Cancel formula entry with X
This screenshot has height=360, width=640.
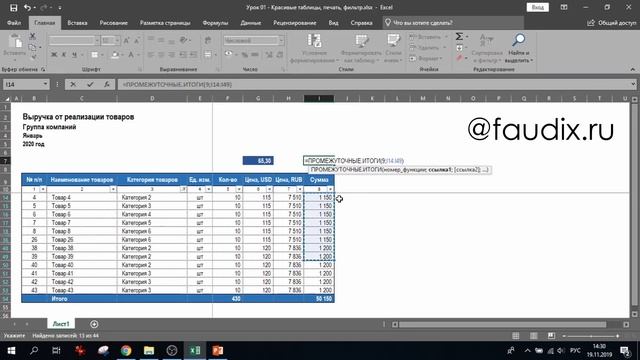pos(73,84)
